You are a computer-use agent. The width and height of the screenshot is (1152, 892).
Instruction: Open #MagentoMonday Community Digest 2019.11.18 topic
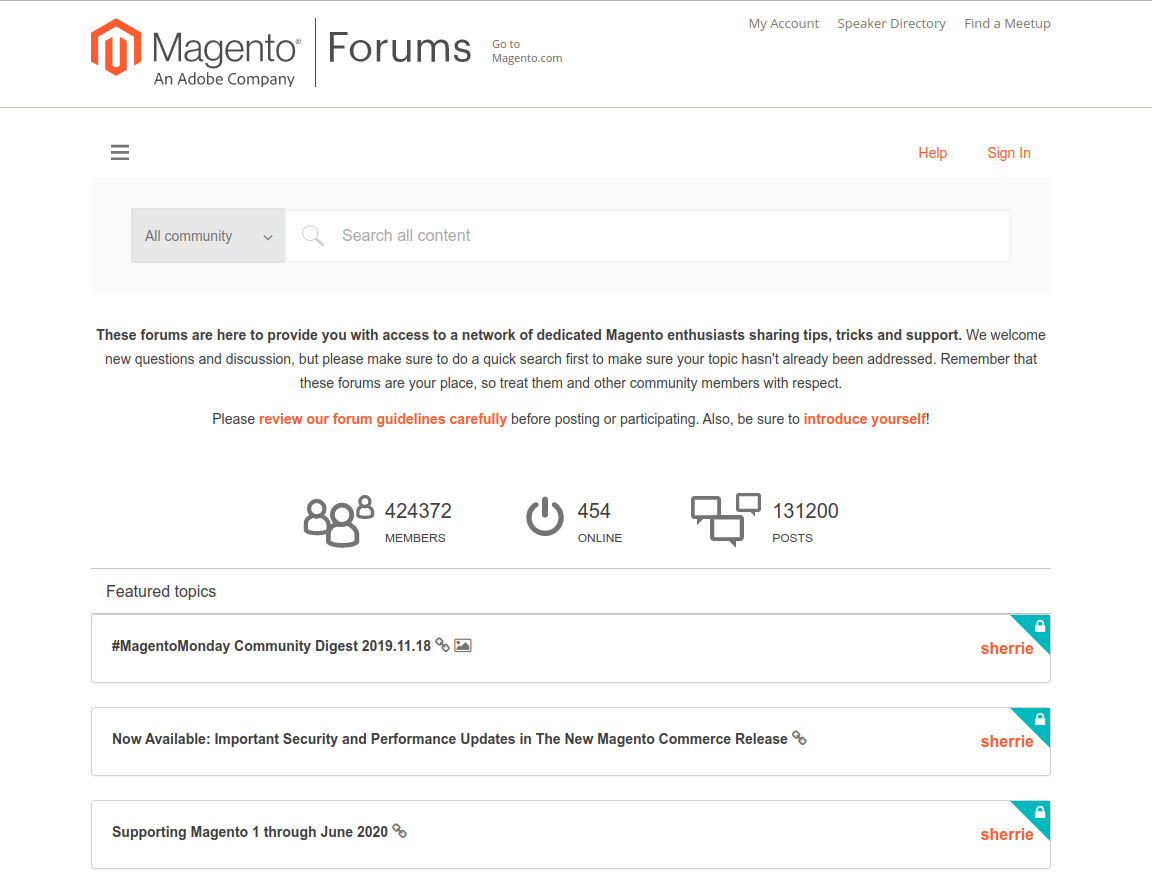(x=271, y=646)
